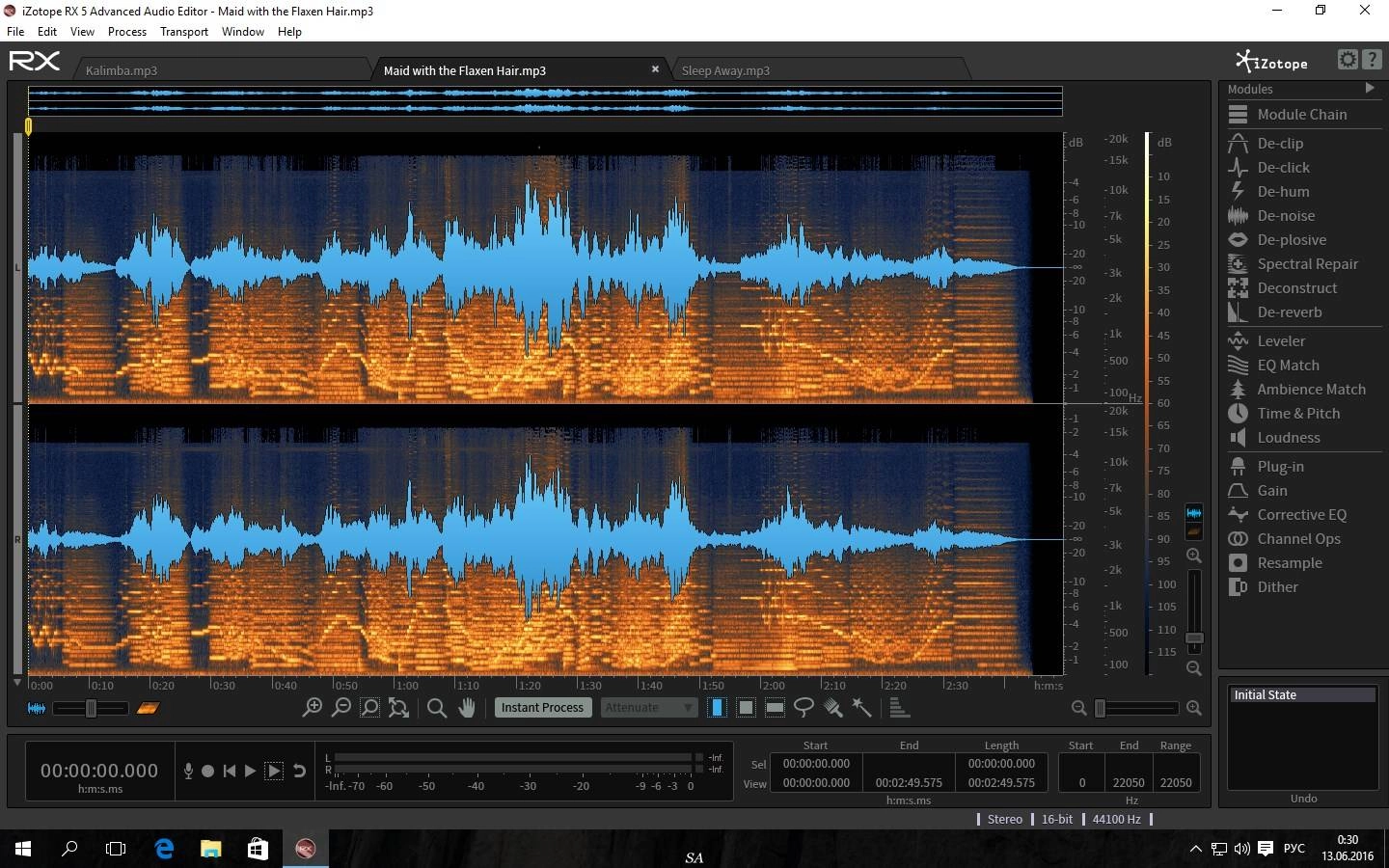
Task: Click zoom to selection icon
Action: pyautogui.click(x=369, y=707)
